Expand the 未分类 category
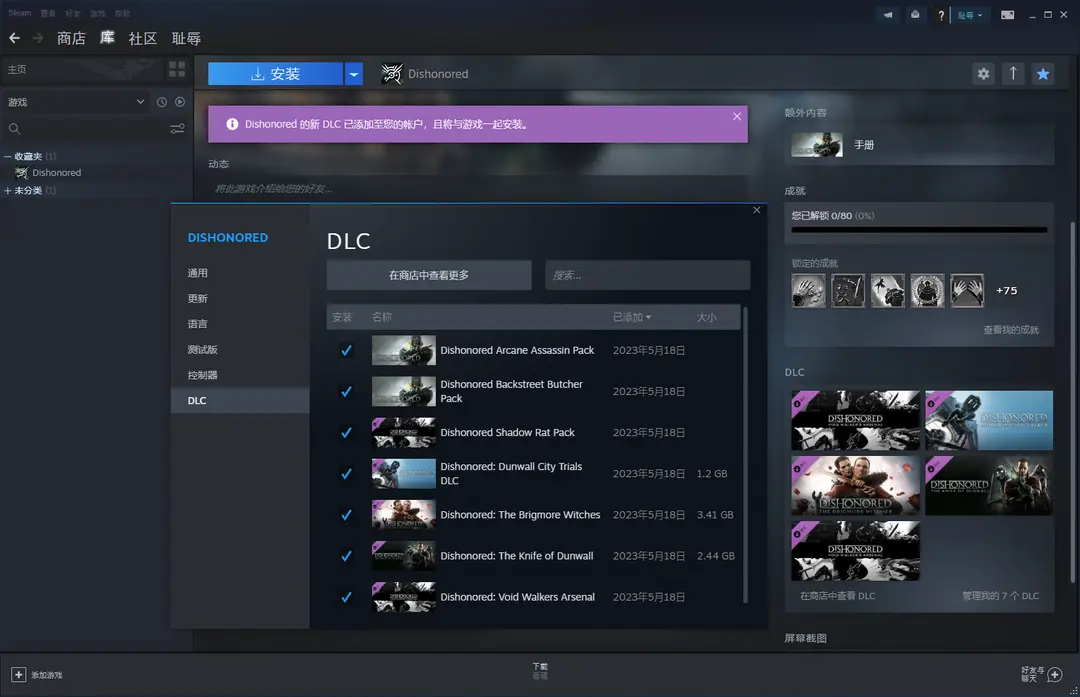This screenshot has height=697, width=1080. tap(8, 191)
